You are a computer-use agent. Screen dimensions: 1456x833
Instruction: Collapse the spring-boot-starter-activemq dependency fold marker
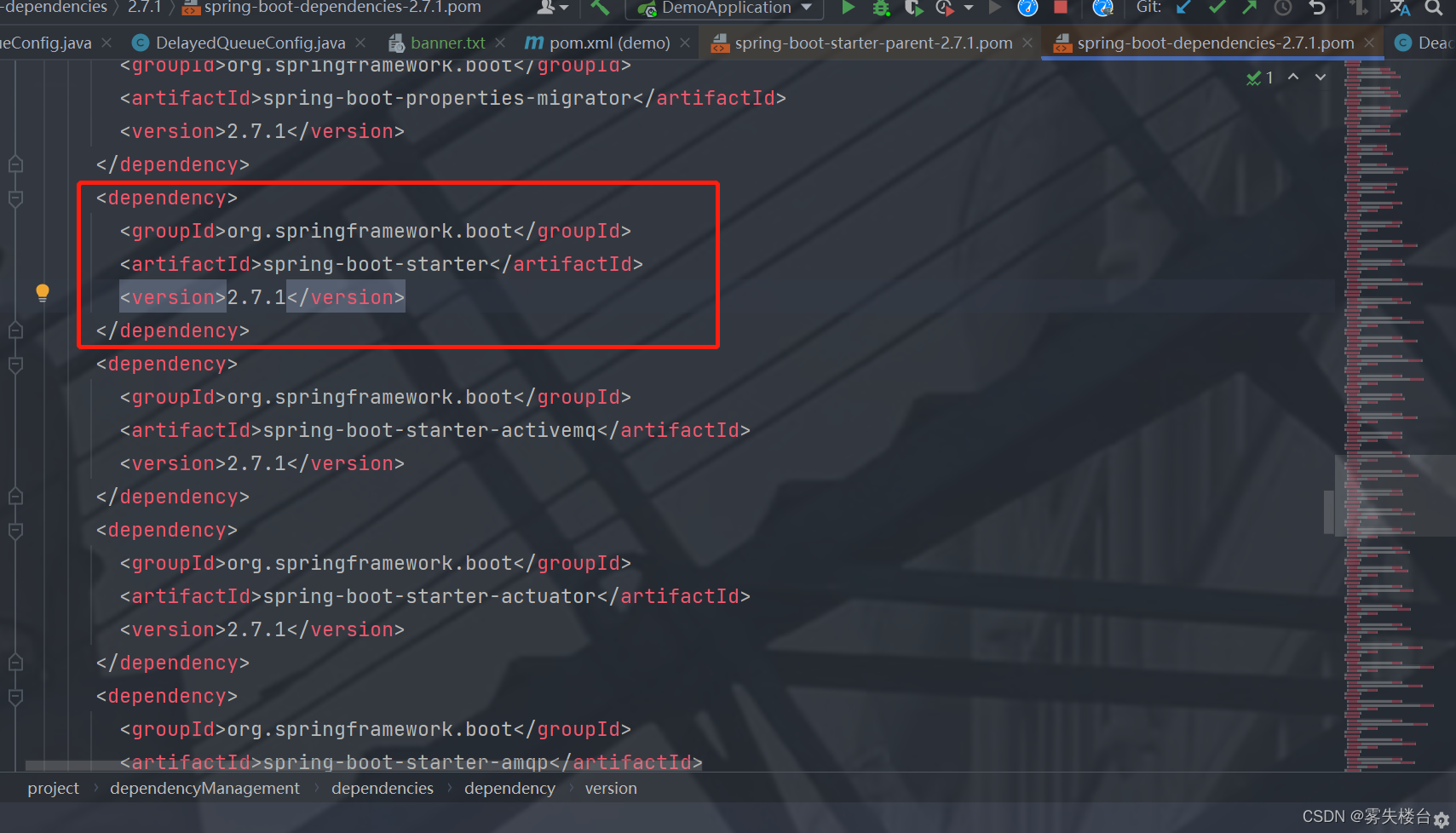(15, 365)
